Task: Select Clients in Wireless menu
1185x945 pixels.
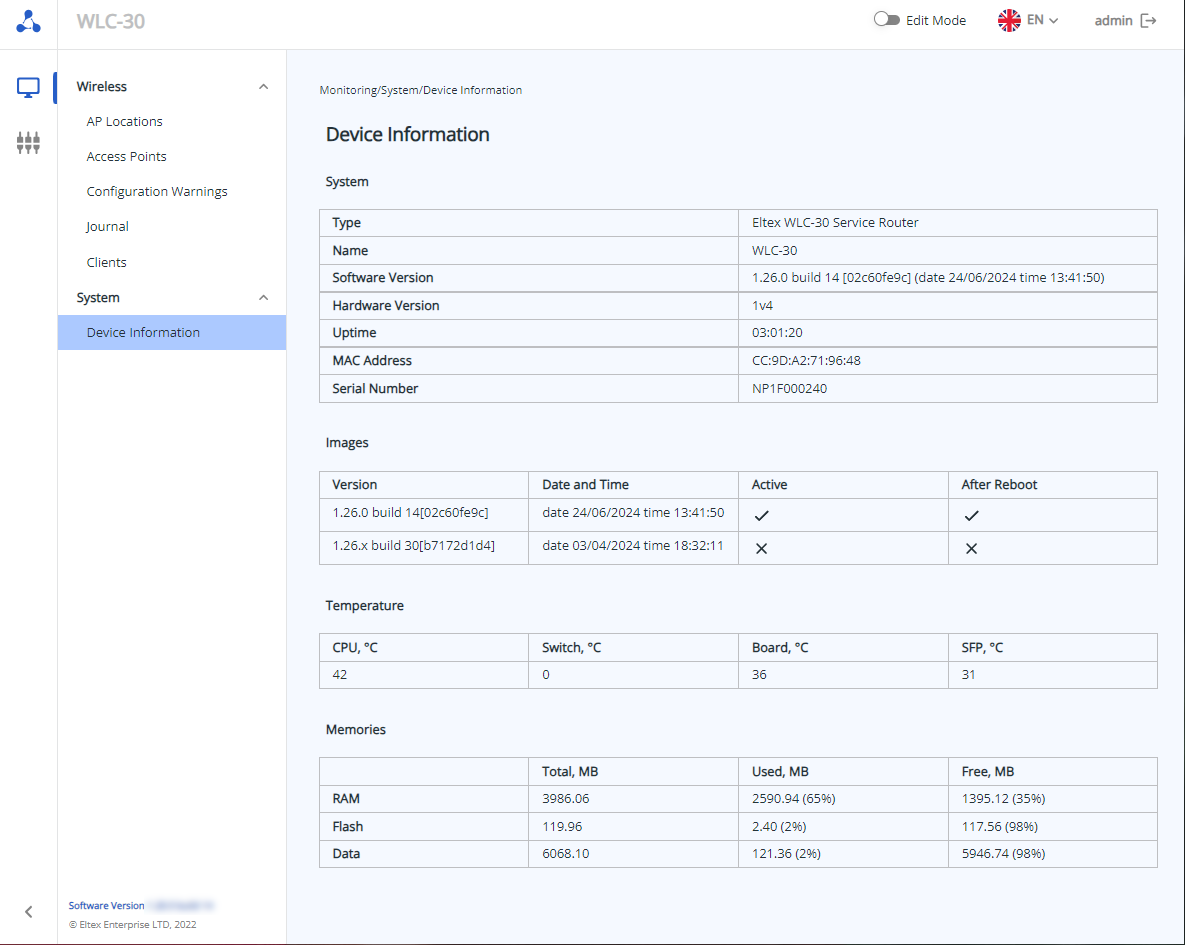Action: coord(106,263)
